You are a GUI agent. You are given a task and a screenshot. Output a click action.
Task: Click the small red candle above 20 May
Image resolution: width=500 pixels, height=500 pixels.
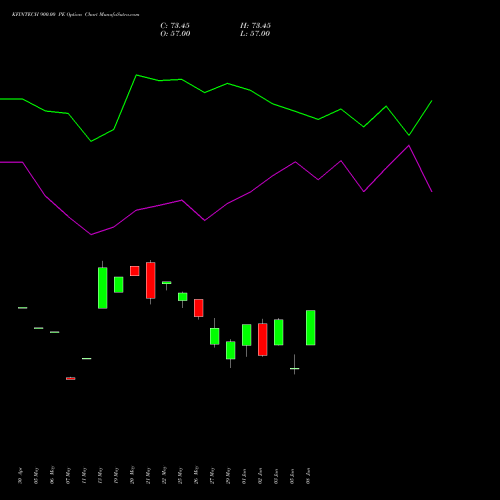135,271
